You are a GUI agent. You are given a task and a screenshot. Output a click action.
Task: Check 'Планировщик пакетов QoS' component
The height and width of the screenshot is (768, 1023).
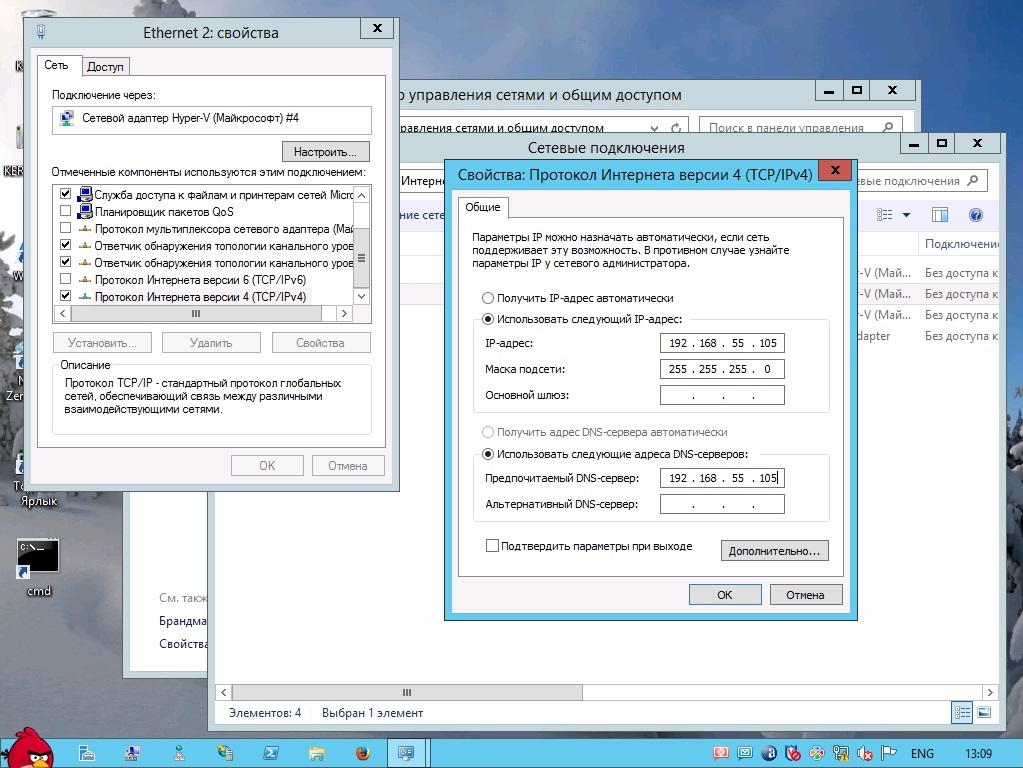[x=66, y=212]
